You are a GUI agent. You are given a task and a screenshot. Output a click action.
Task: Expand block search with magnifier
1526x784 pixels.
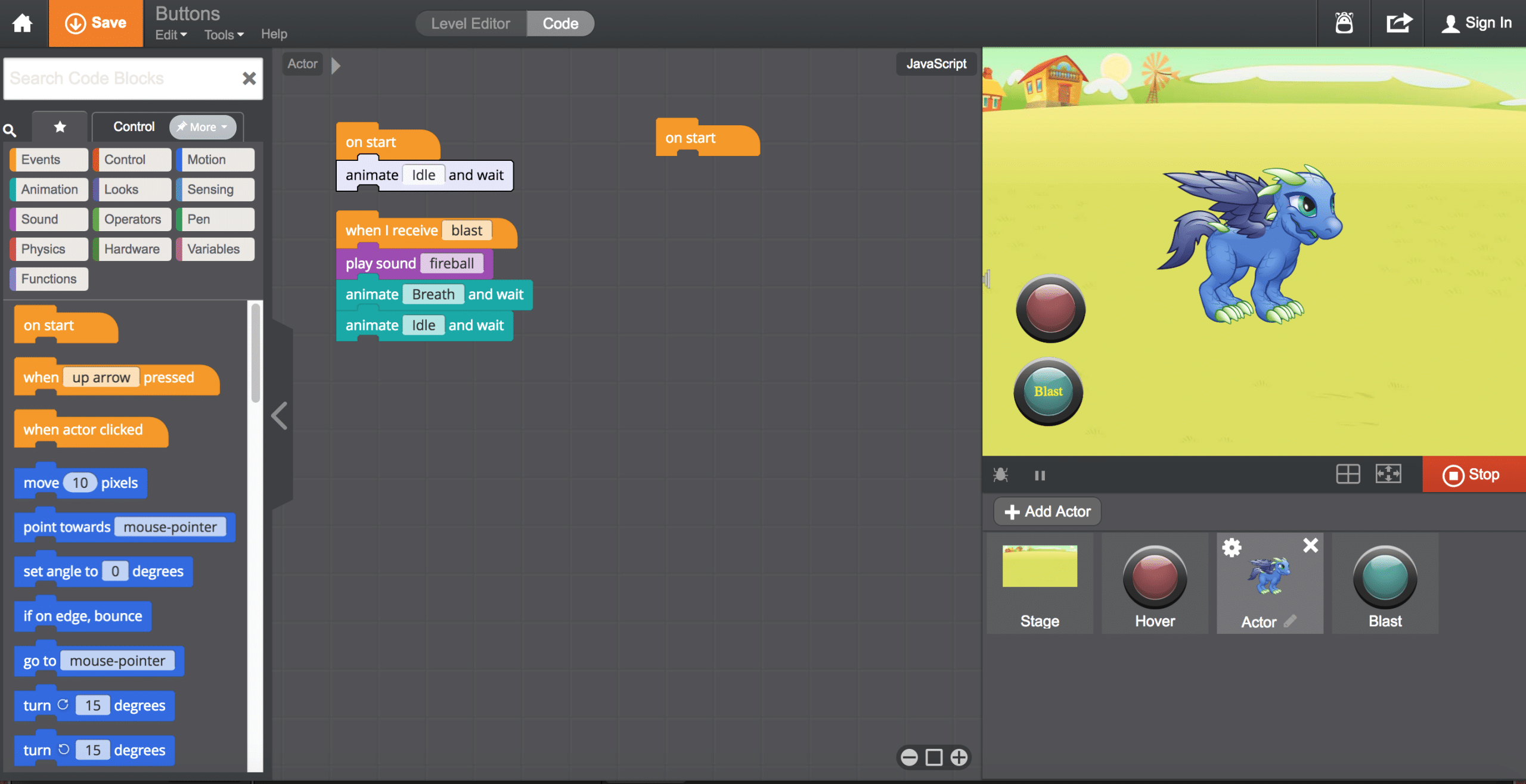(x=10, y=127)
